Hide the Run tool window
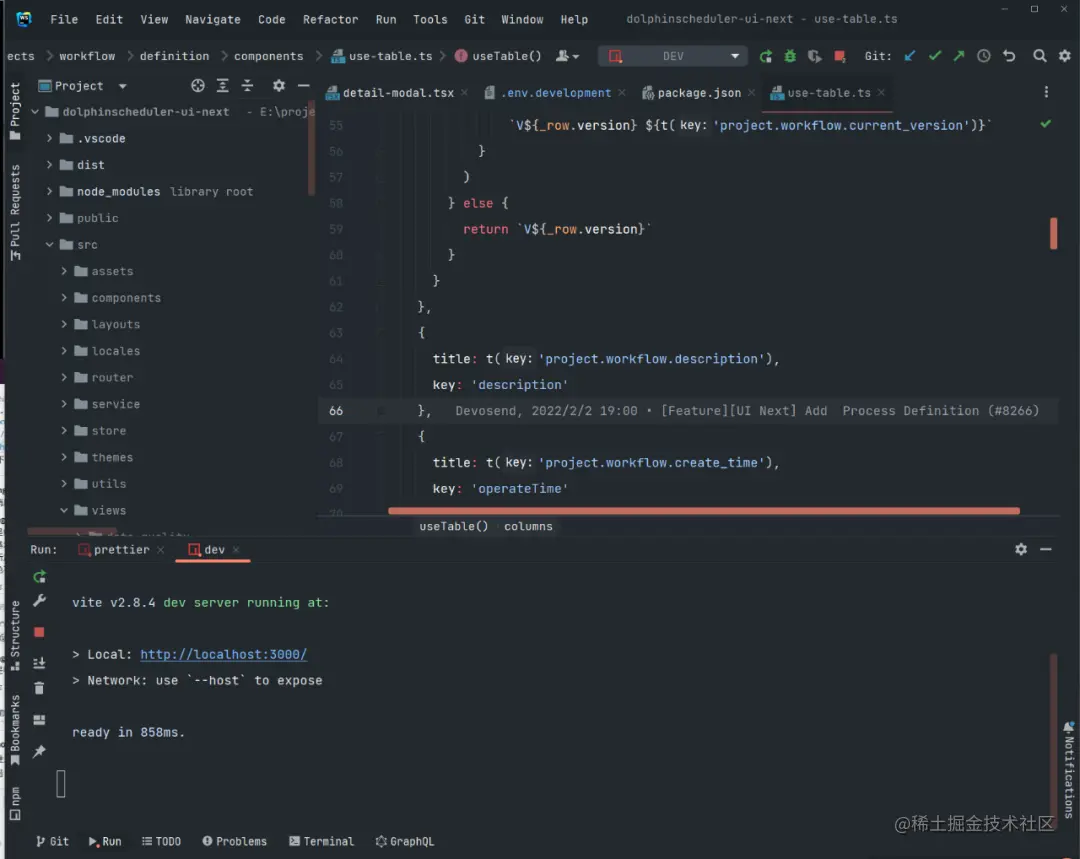 1046,549
